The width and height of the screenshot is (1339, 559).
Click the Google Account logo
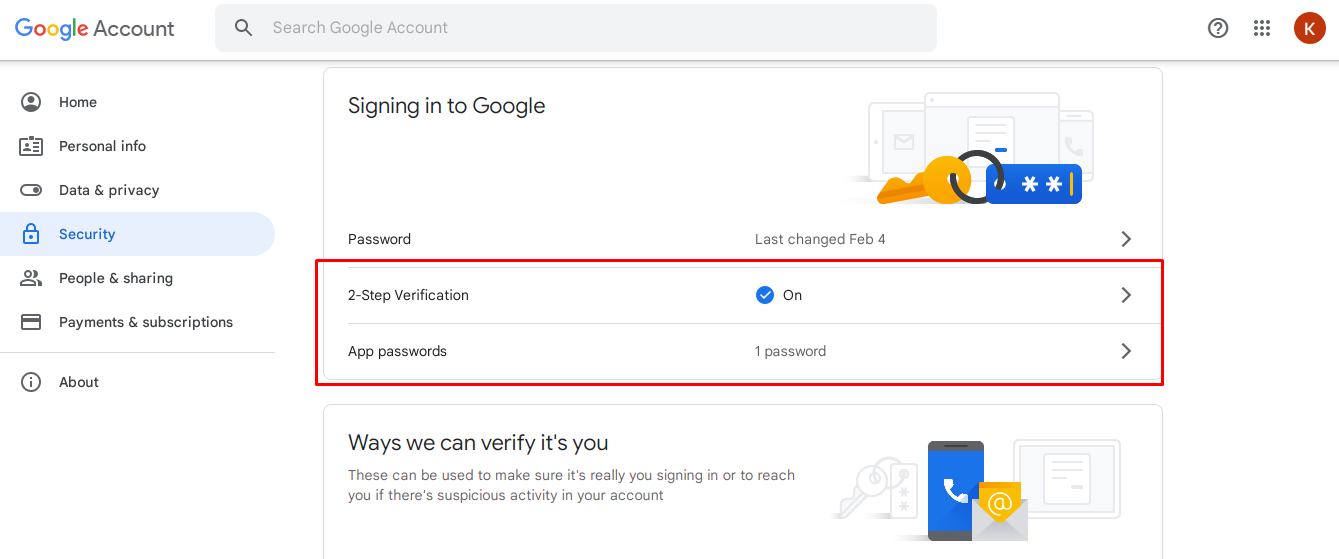pyautogui.click(x=95, y=28)
